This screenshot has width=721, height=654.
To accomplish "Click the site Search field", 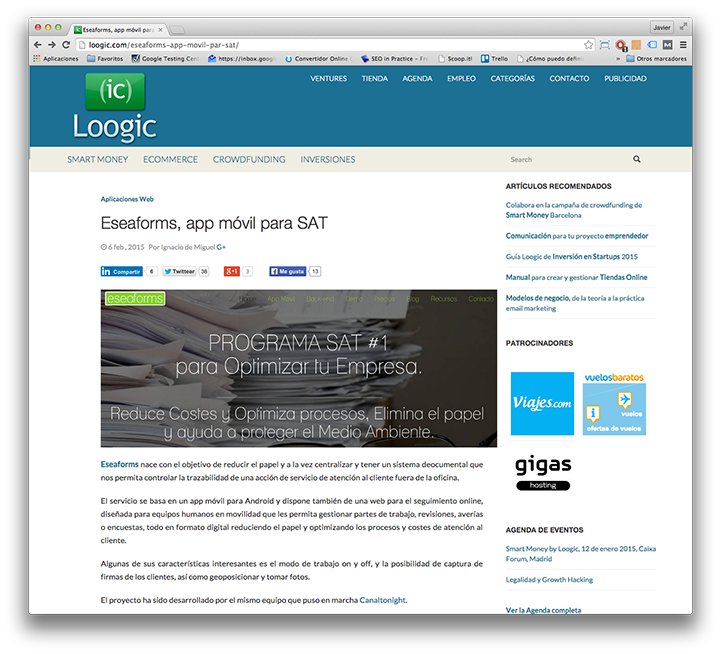I will pos(568,159).
